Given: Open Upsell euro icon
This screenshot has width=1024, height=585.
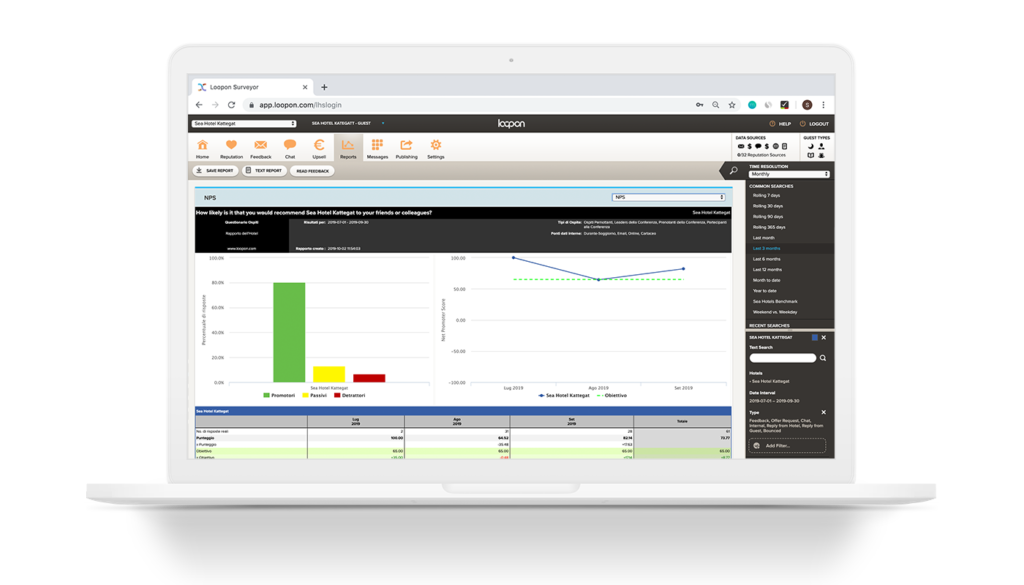Looking at the screenshot, I should (x=319, y=147).
